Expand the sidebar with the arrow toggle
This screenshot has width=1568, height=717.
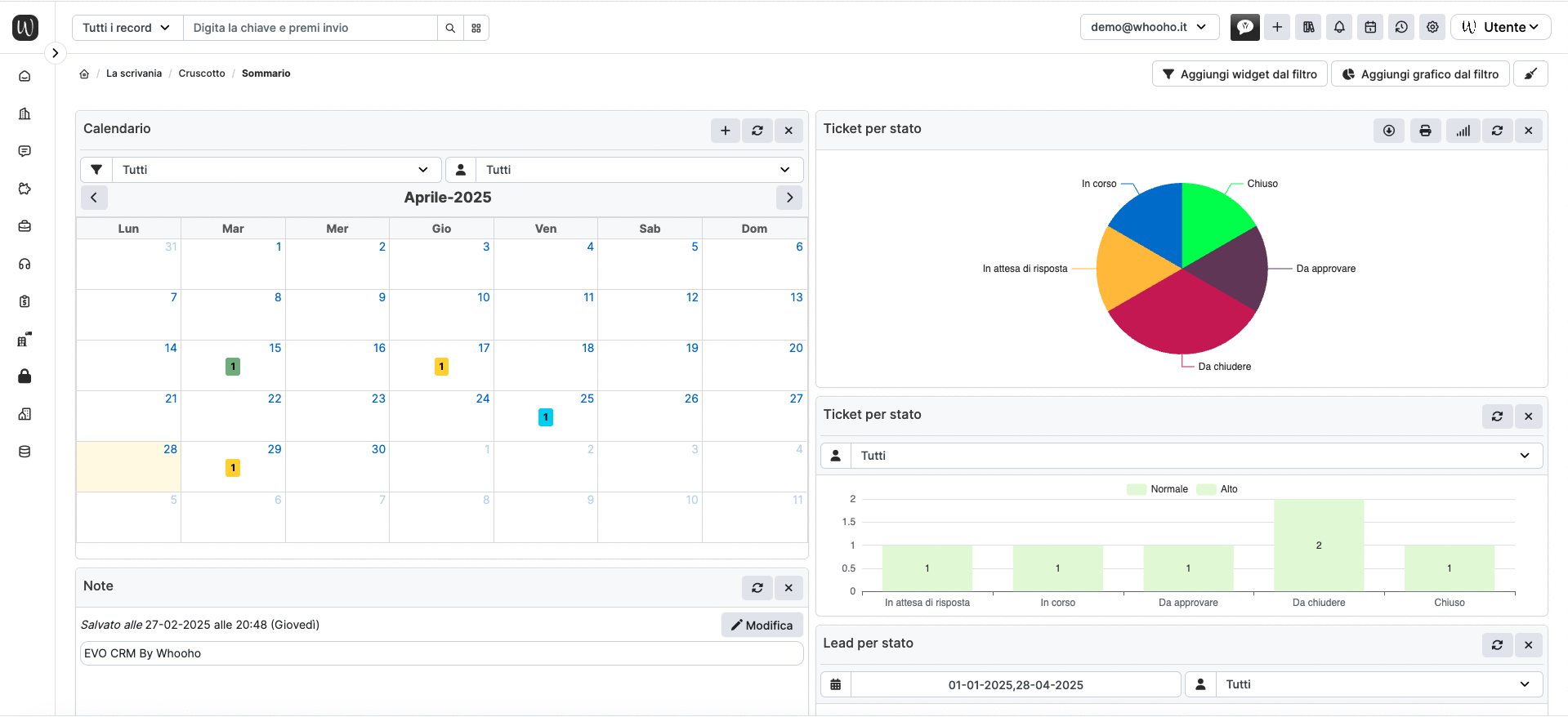pos(55,53)
